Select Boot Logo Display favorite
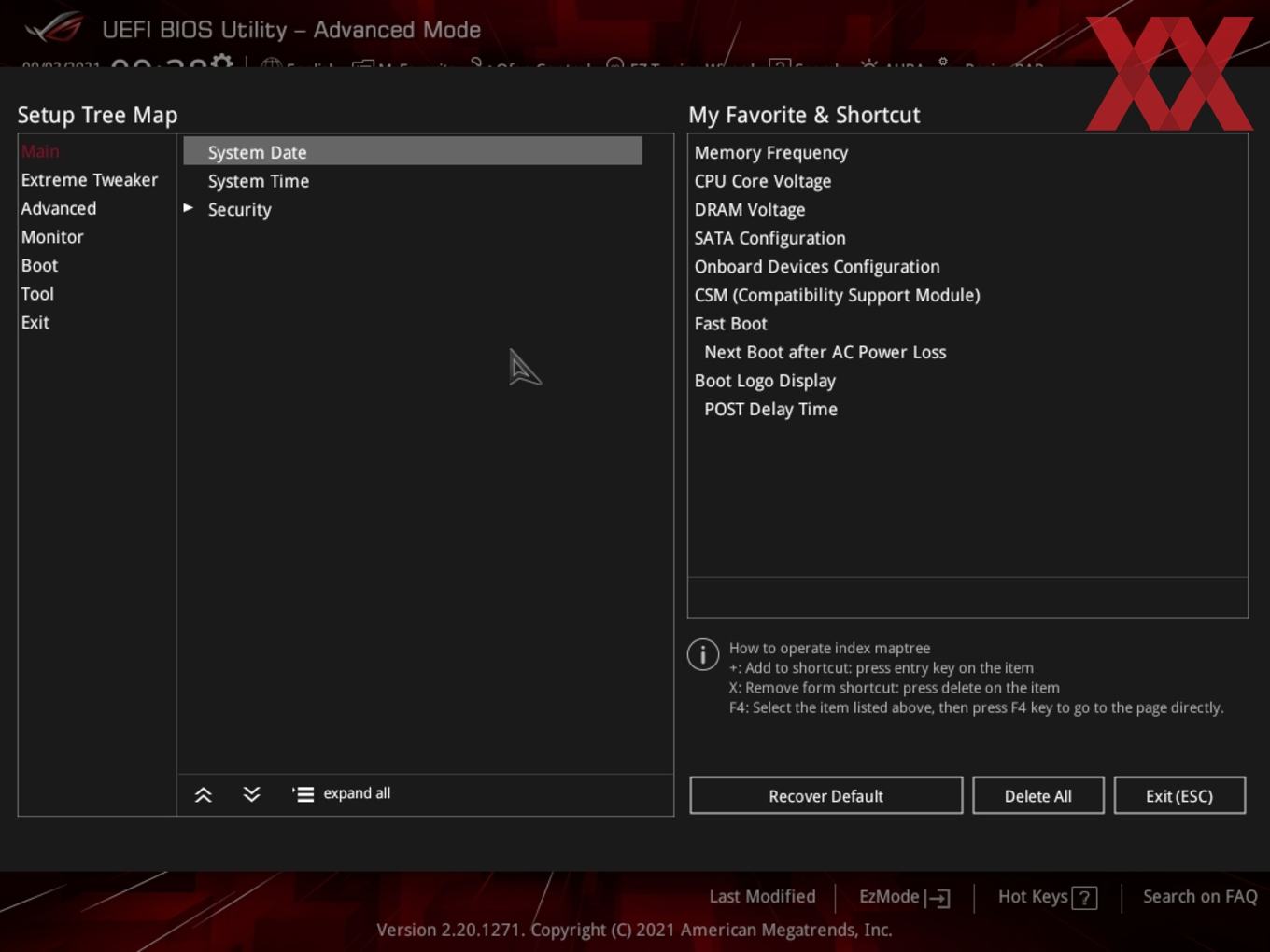1270x952 pixels. (765, 381)
